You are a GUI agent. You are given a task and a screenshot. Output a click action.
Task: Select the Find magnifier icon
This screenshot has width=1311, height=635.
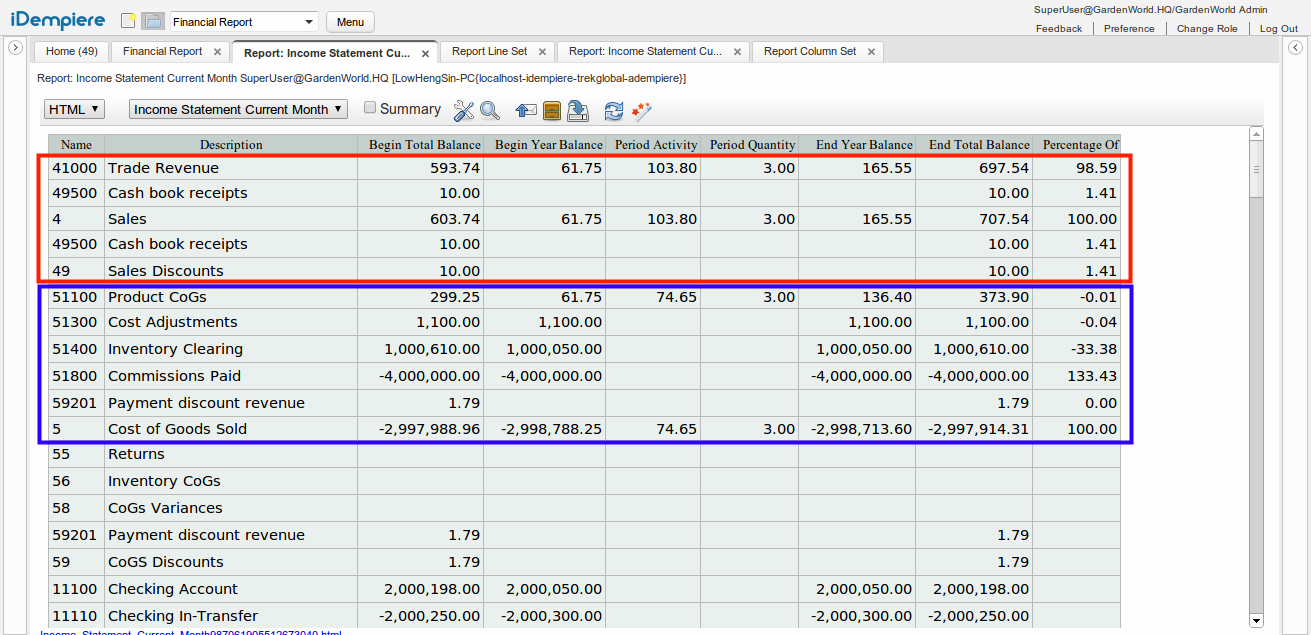(x=489, y=111)
